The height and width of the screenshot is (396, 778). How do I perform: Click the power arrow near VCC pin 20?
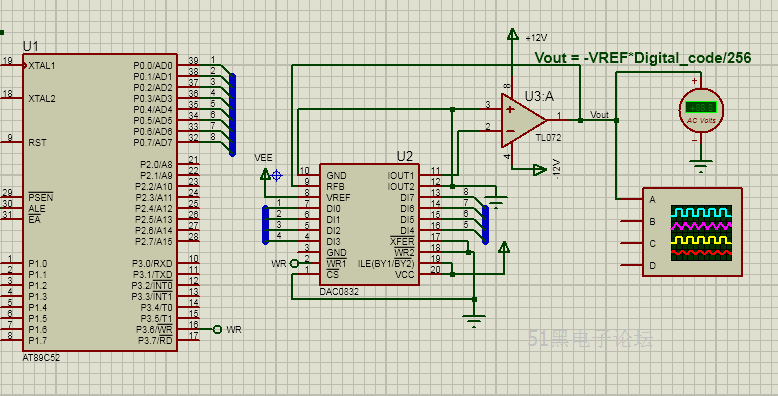504,247
